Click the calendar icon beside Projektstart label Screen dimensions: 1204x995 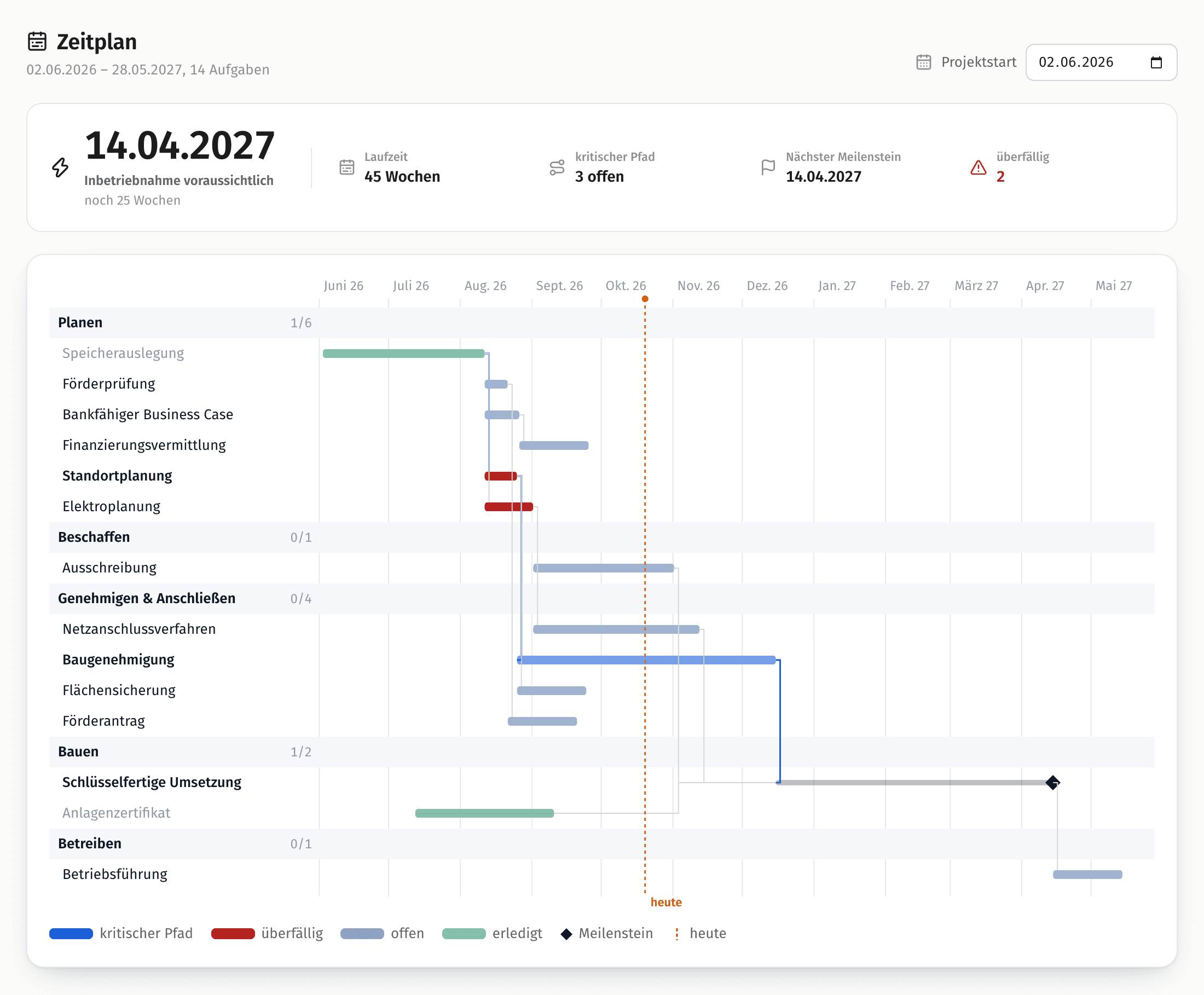(x=923, y=62)
